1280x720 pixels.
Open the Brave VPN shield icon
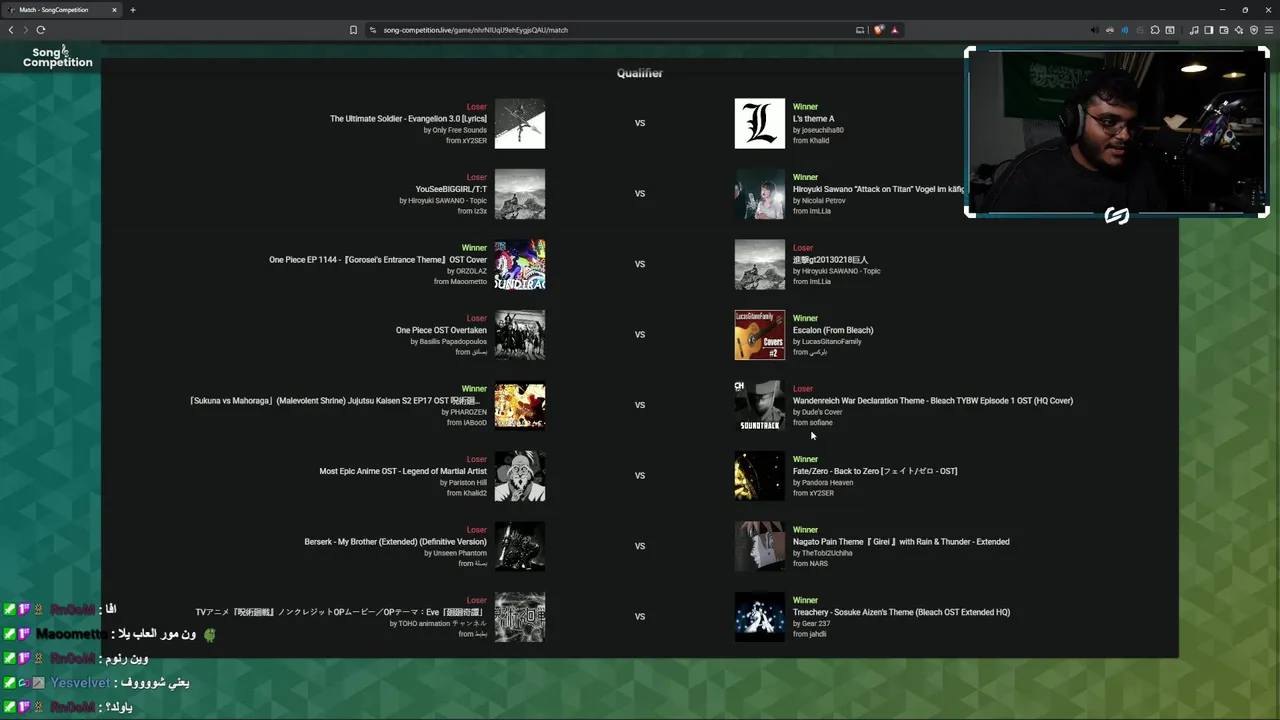pyautogui.click(x=1254, y=30)
